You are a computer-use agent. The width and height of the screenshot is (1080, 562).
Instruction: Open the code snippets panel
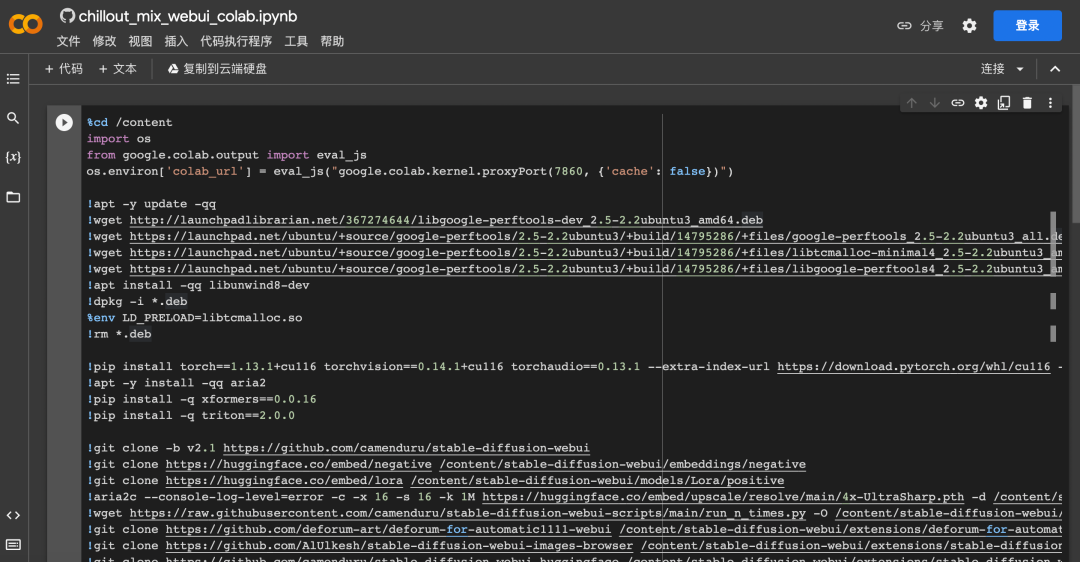click(x=13, y=515)
